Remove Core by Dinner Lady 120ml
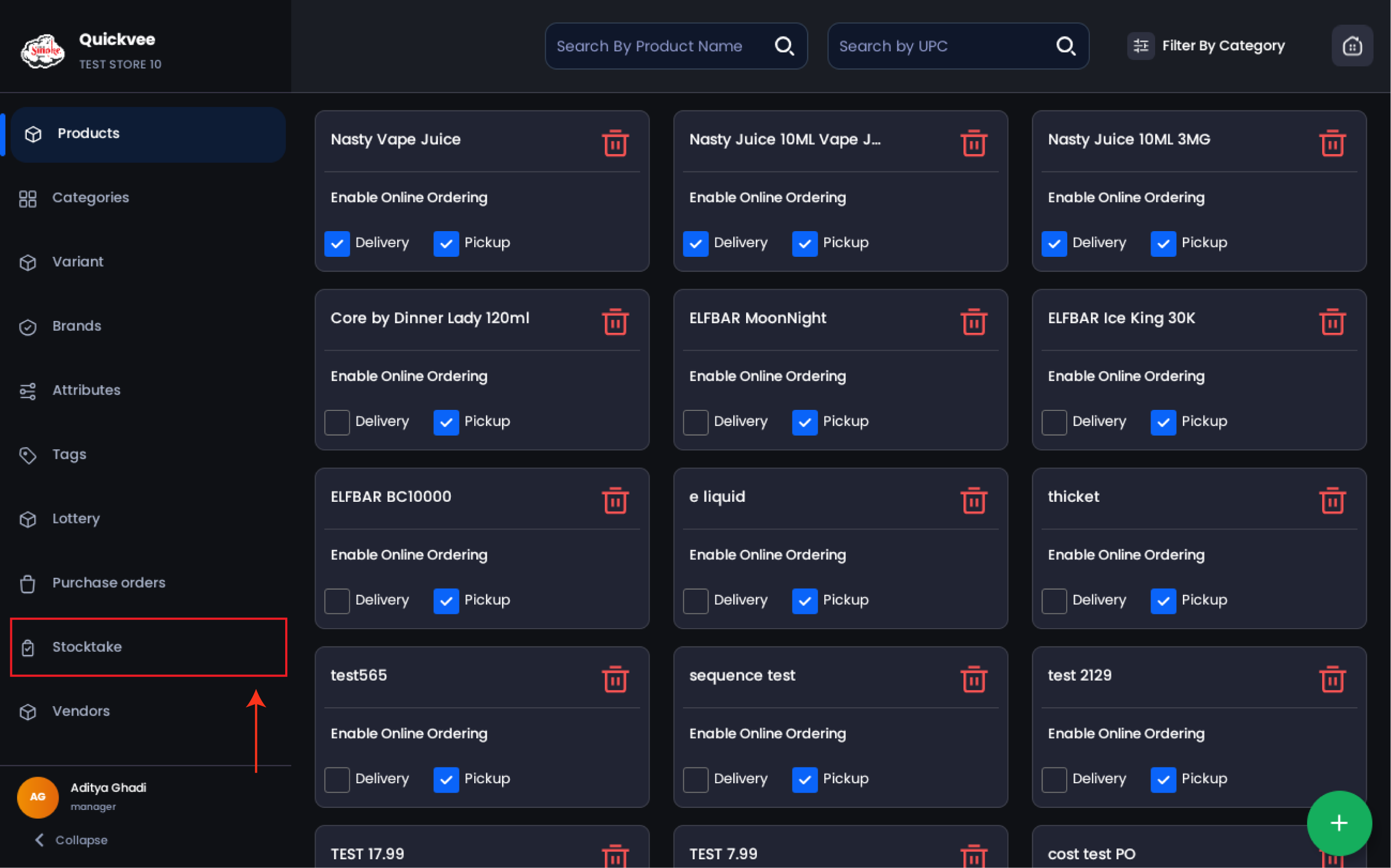 pos(615,321)
